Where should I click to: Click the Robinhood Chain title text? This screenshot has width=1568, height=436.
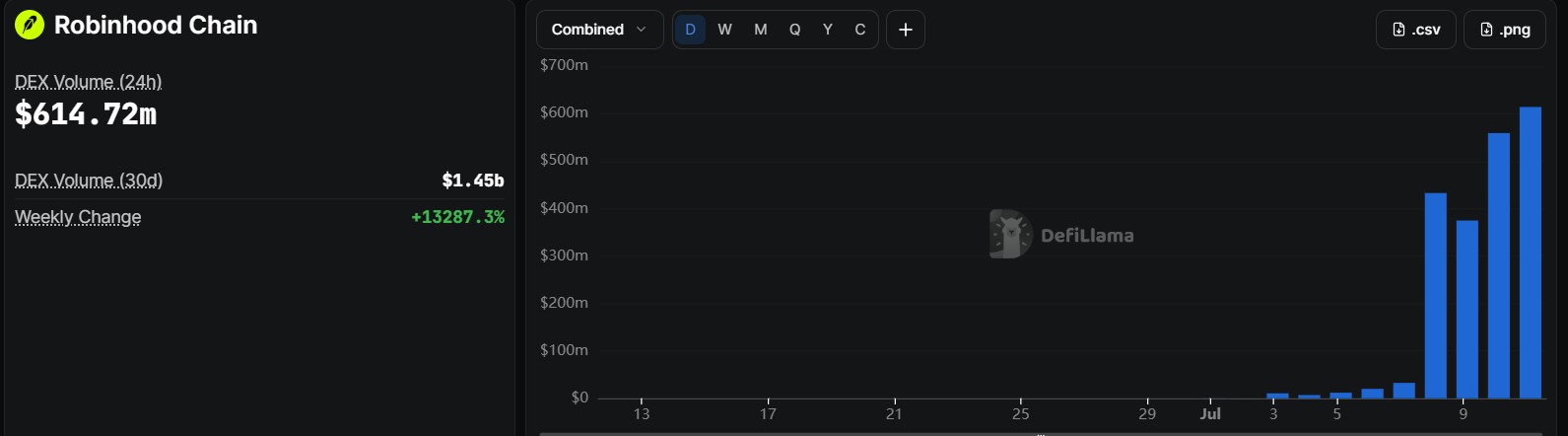click(156, 25)
